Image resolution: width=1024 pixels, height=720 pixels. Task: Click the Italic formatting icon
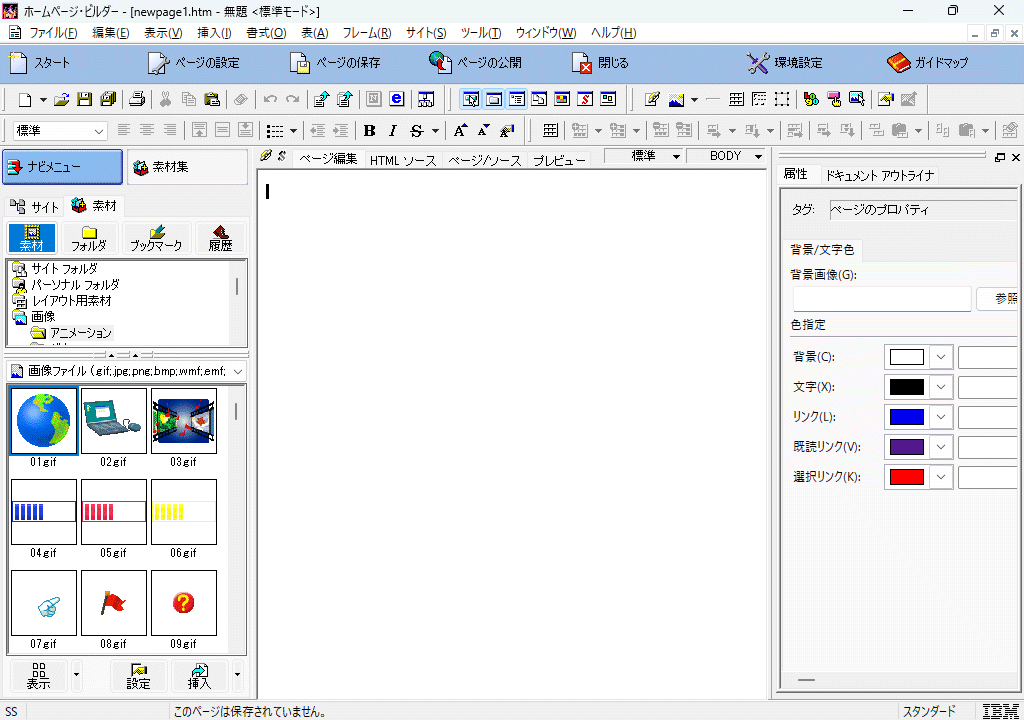point(393,130)
